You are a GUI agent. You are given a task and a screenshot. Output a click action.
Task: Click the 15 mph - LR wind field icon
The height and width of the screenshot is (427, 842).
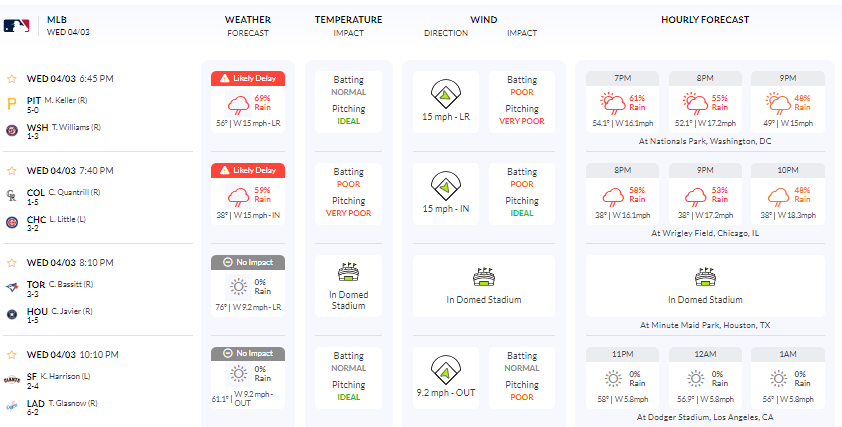pyautogui.click(x=444, y=94)
